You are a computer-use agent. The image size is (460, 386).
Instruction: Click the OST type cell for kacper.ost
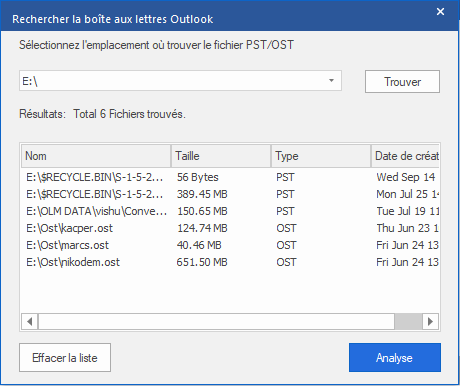[286, 228]
